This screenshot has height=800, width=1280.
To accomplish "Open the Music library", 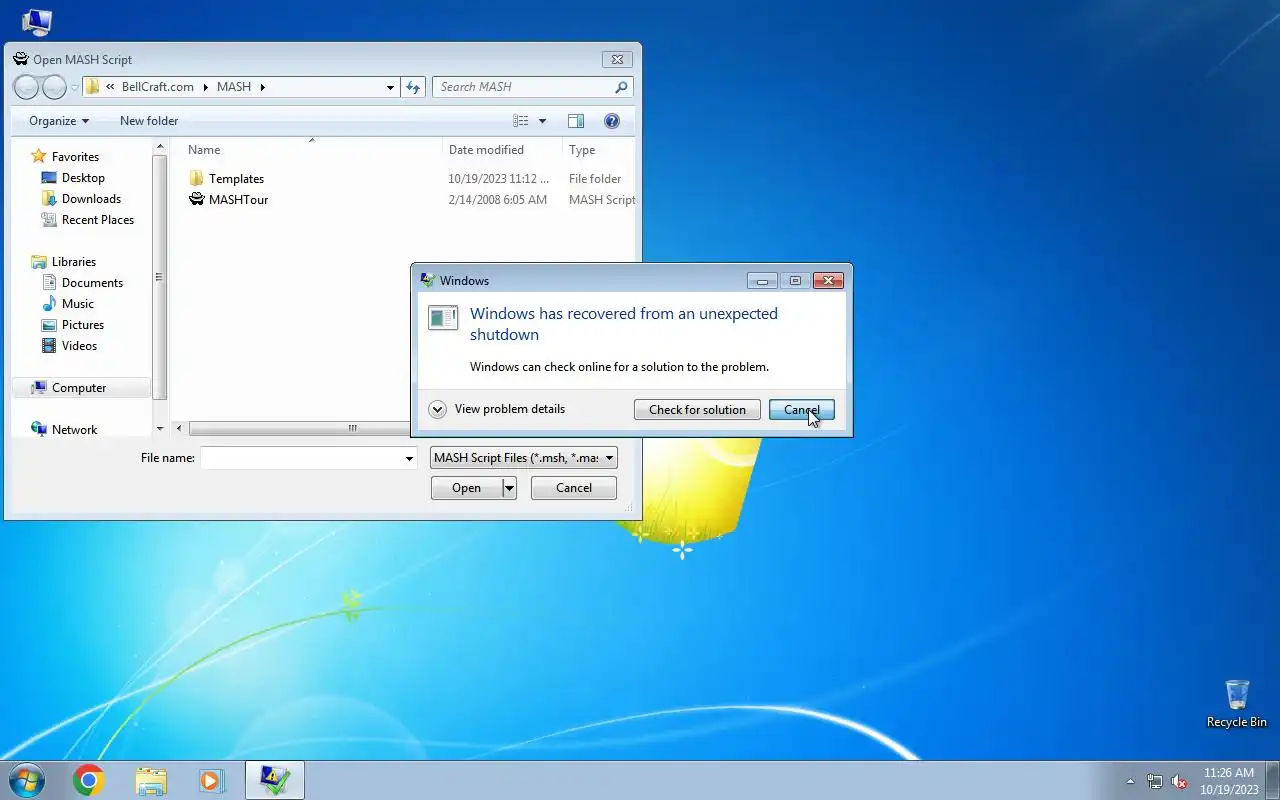I will [x=78, y=304].
